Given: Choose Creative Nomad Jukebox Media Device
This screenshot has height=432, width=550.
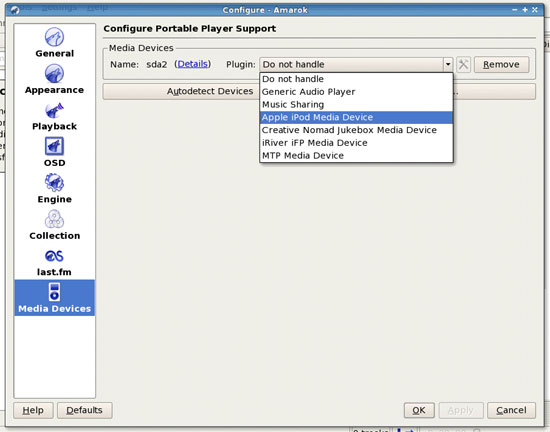Looking at the screenshot, I should (x=356, y=130).
